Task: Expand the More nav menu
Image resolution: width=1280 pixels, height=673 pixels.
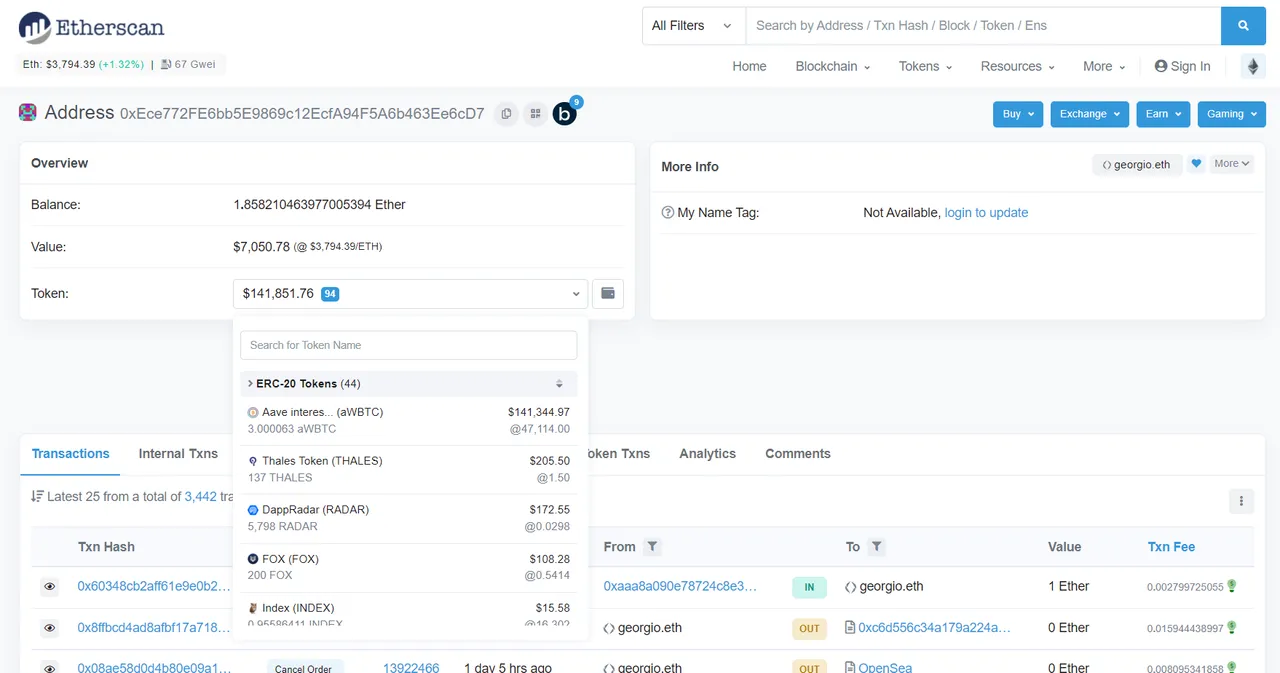Action: [1104, 66]
